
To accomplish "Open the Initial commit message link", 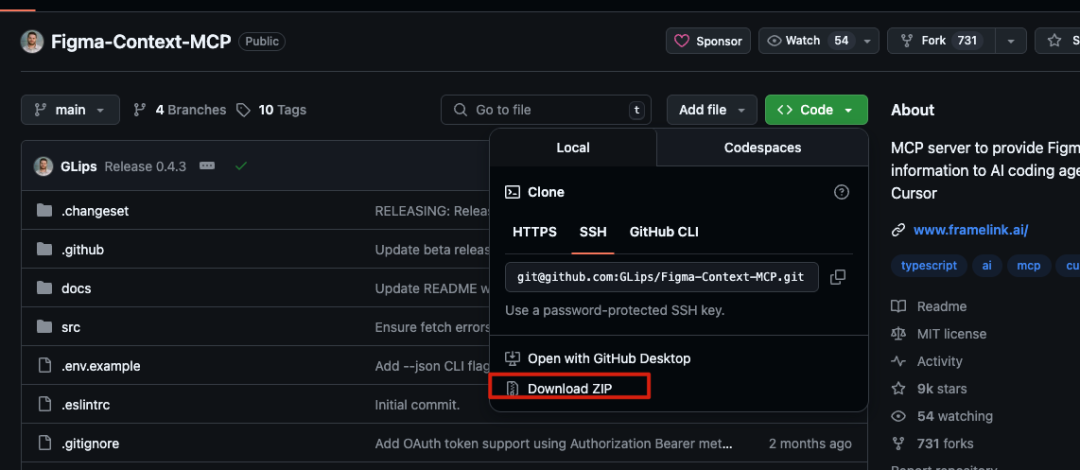I will (417, 405).
